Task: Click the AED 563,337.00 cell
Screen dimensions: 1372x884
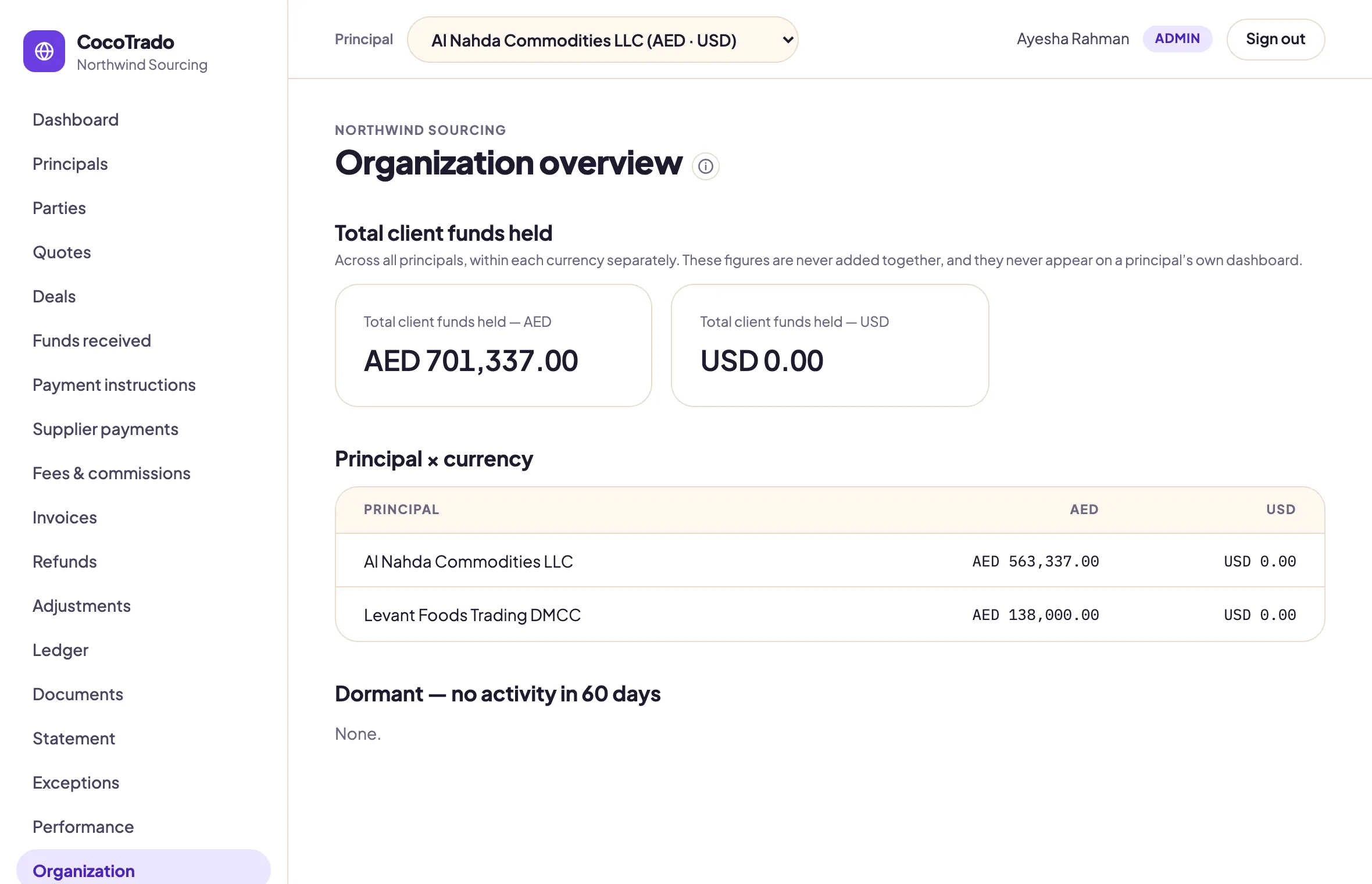Action: click(x=1035, y=561)
